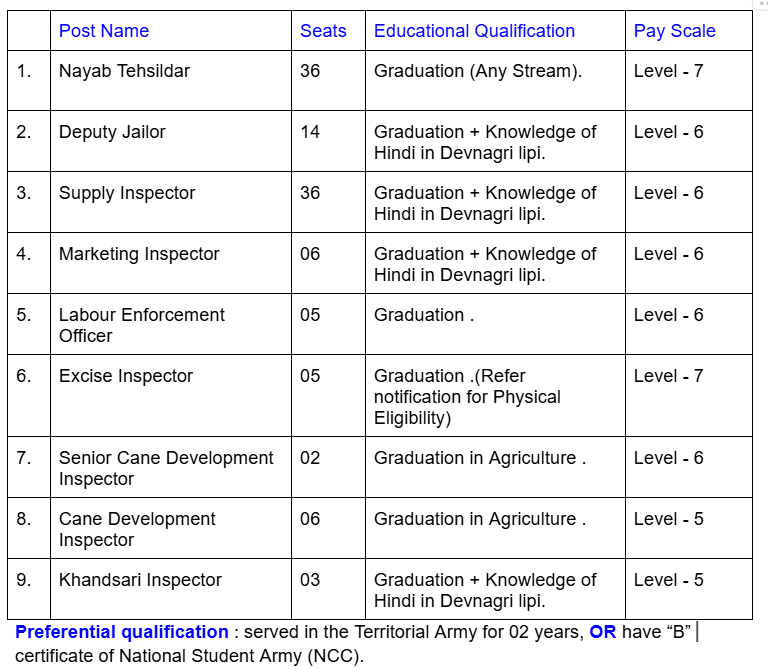Viewport: 768px width, 669px height.
Task: Select the Labour Enforcement Officer cell
Action: [x=141, y=325]
